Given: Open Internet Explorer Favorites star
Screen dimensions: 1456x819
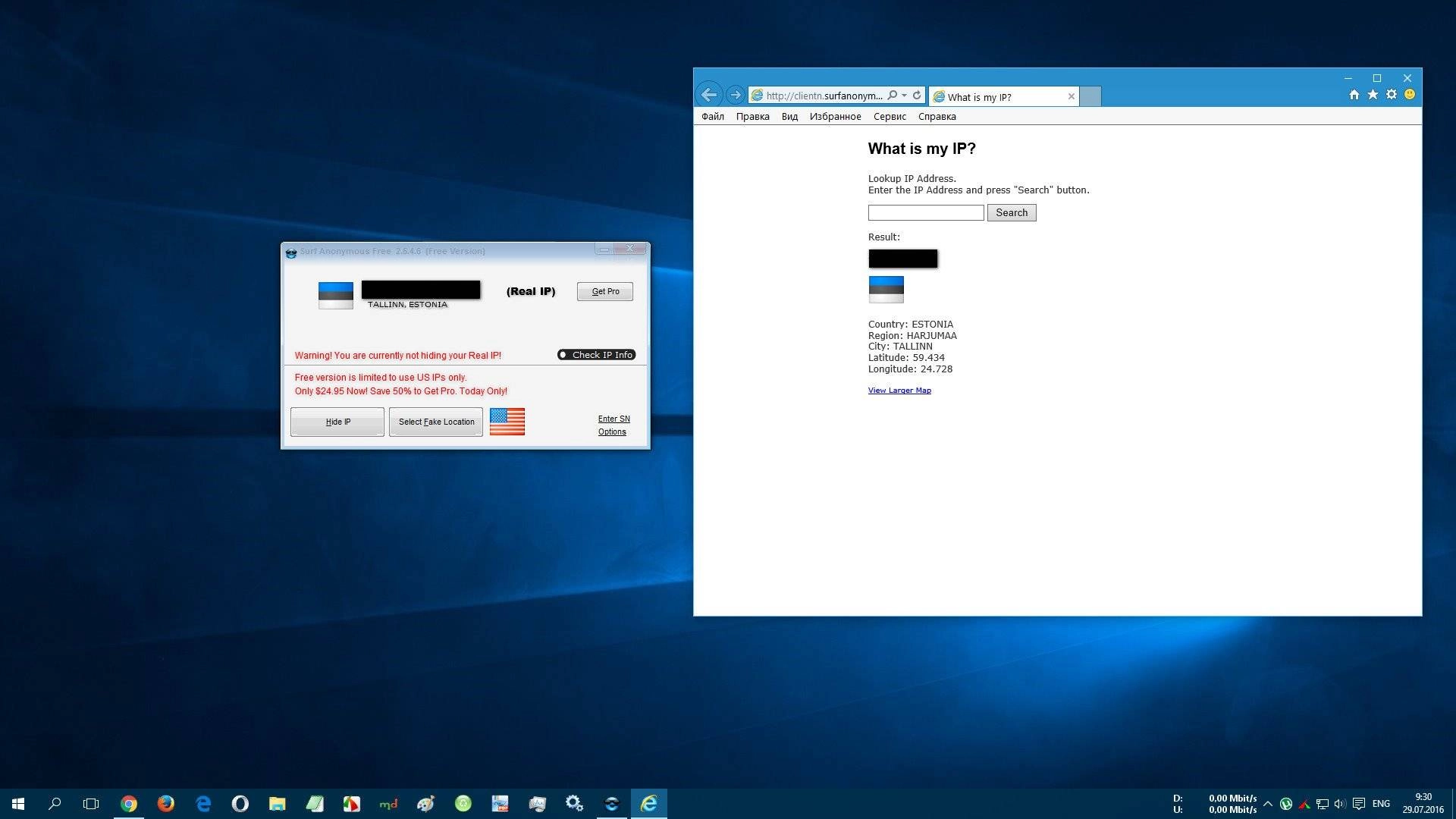Looking at the screenshot, I should (x=1373, y=95).
